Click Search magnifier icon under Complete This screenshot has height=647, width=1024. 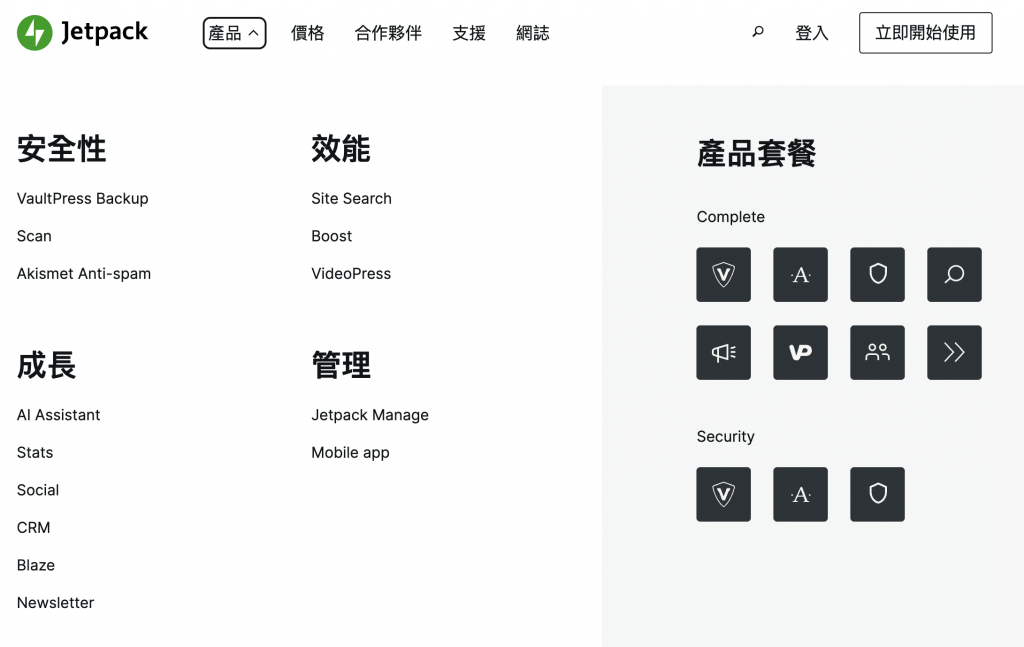click(954, 274)
